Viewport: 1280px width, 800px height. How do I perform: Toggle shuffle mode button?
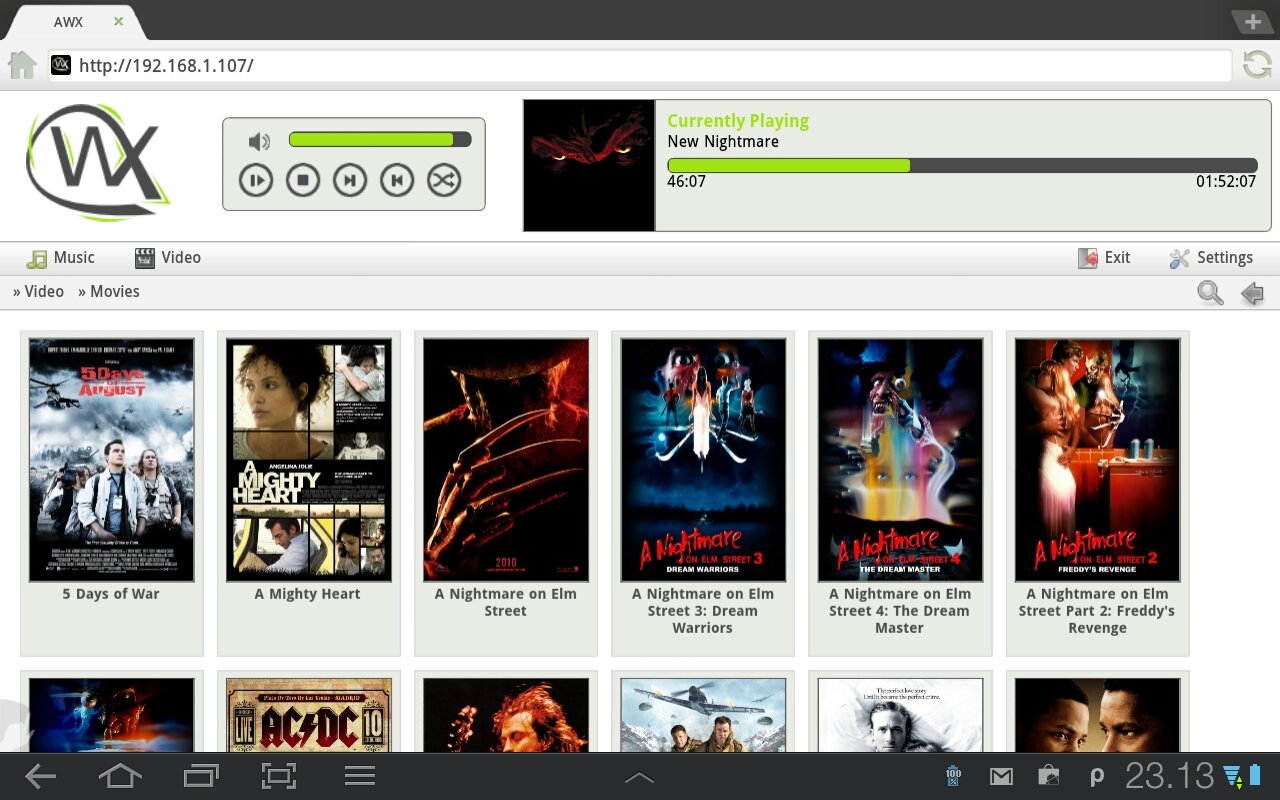[444, 180]
